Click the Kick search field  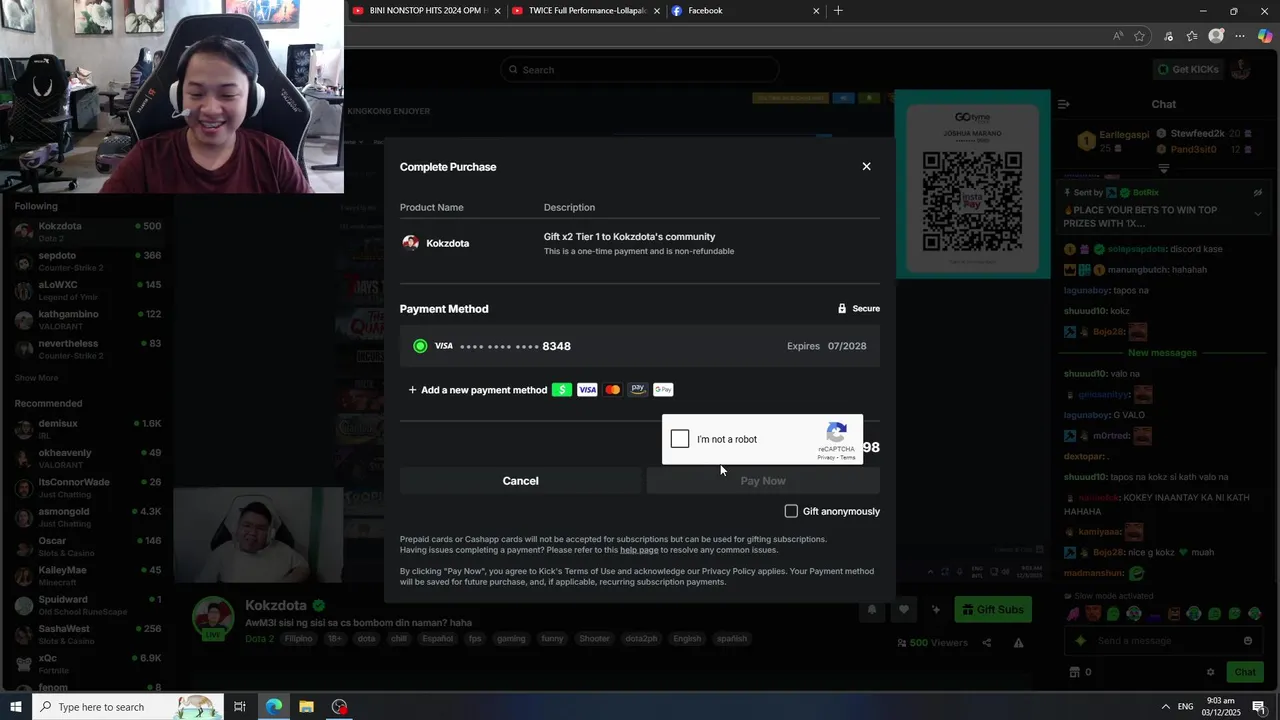(x=640, y=70)
